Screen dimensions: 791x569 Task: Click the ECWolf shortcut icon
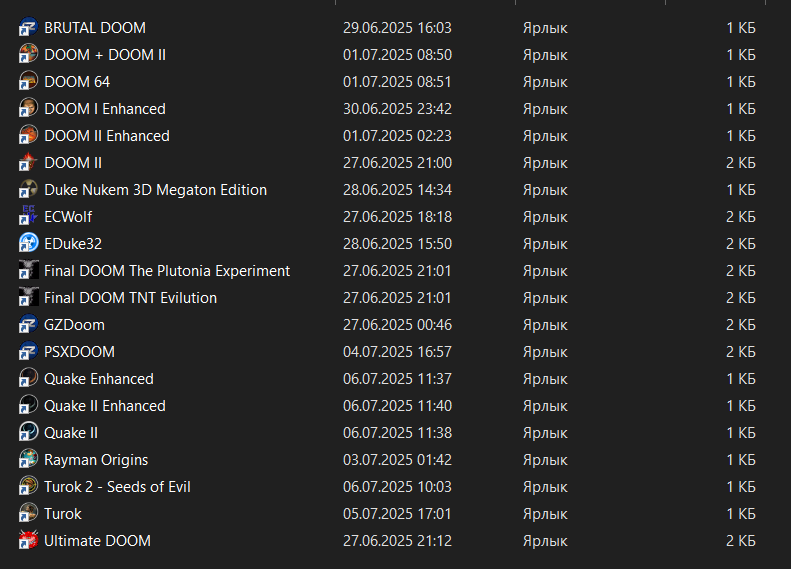[28, 216]
